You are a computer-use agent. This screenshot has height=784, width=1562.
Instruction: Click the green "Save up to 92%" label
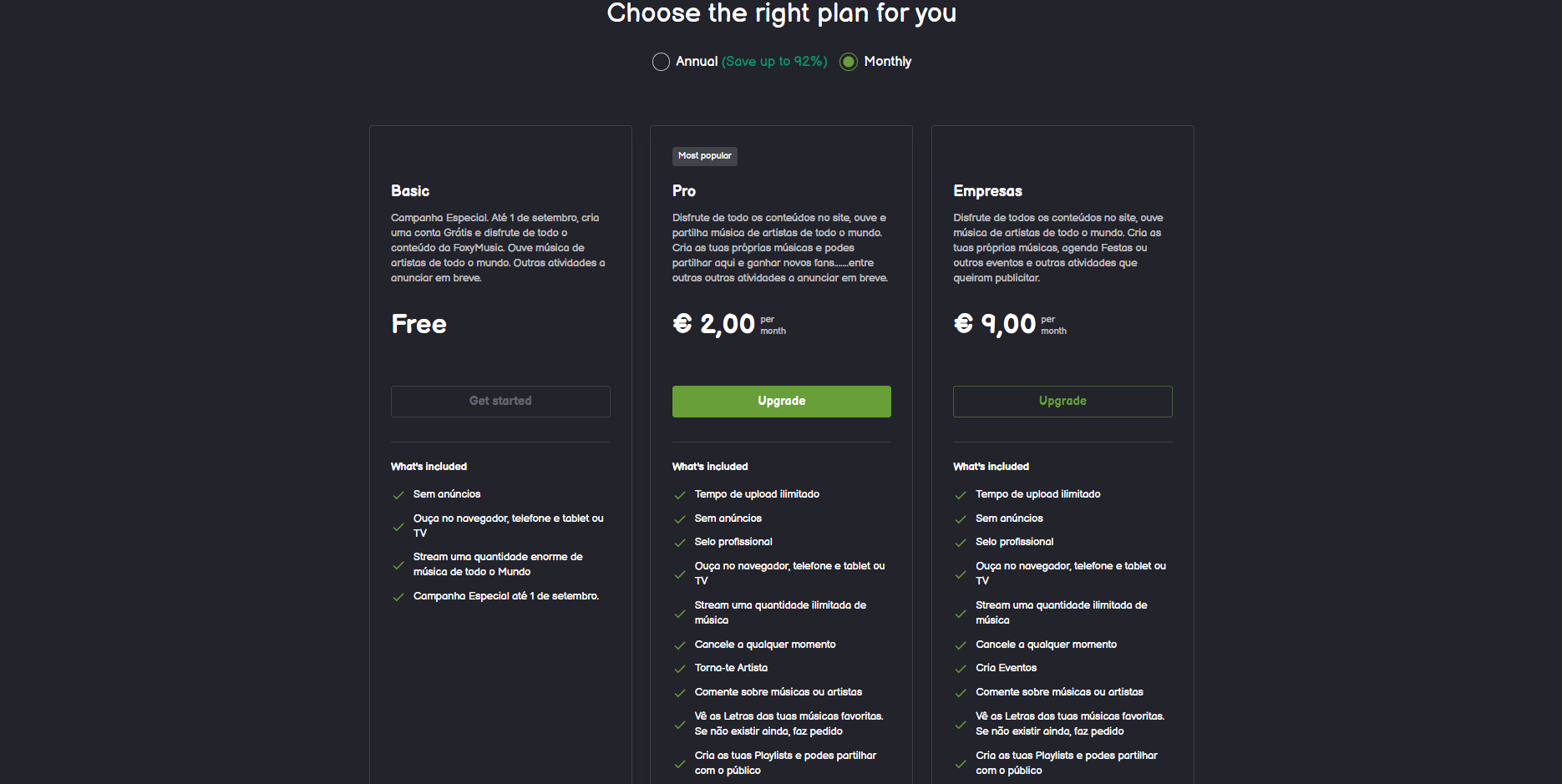click(x=774, y=62)
